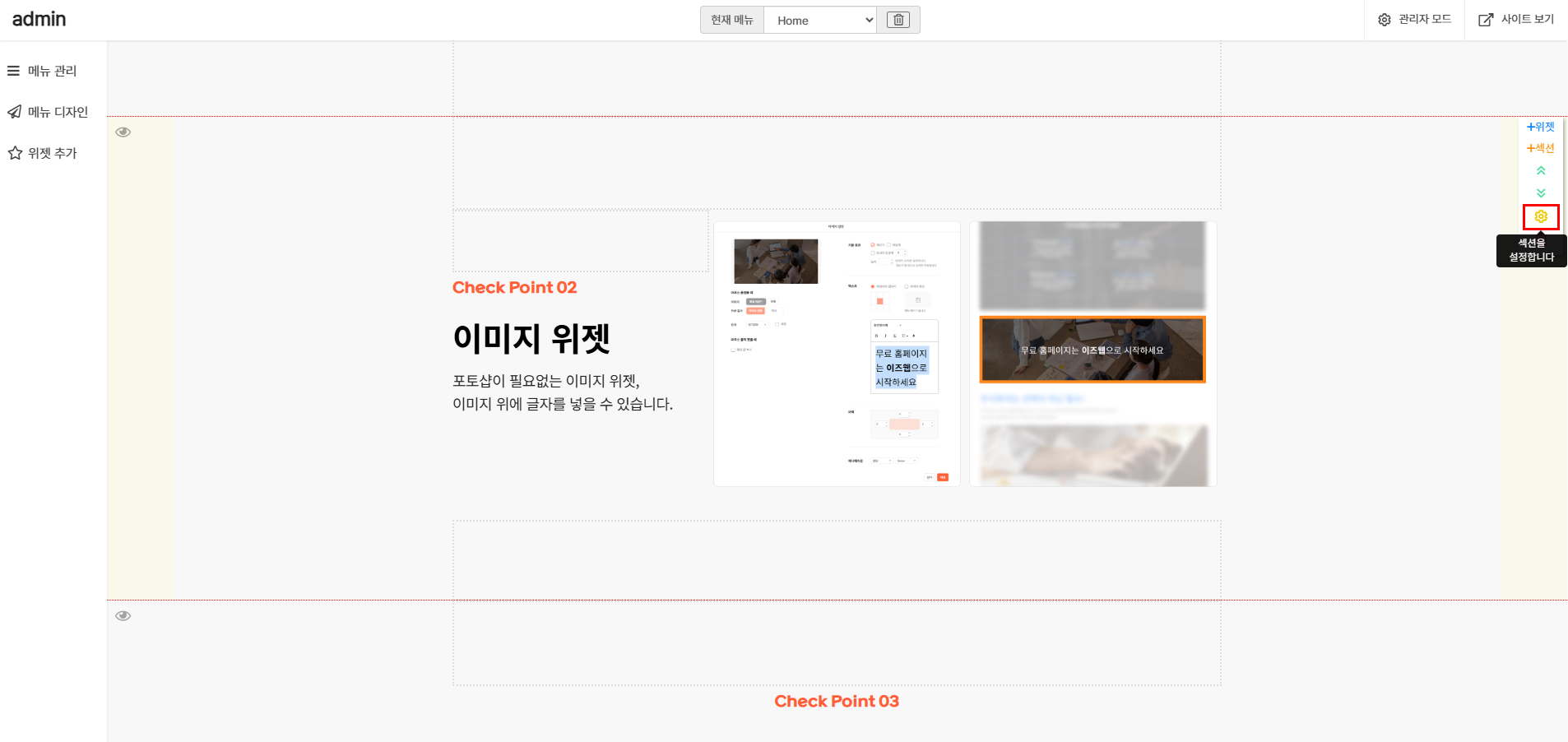Click the admin logo
The image size is (1568, 742).
[x=39, y=19]
